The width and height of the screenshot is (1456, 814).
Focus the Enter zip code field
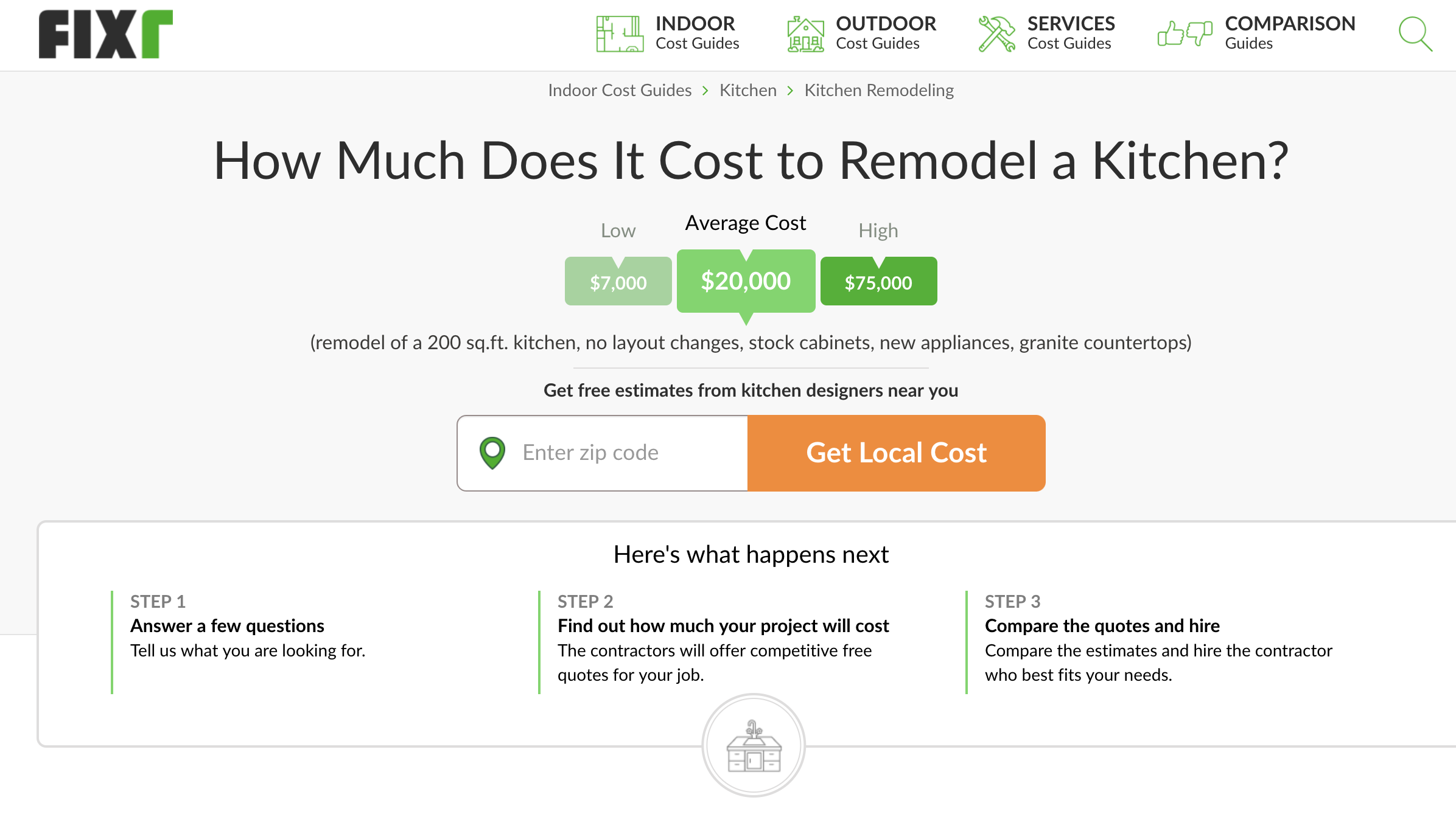point(627,453)
